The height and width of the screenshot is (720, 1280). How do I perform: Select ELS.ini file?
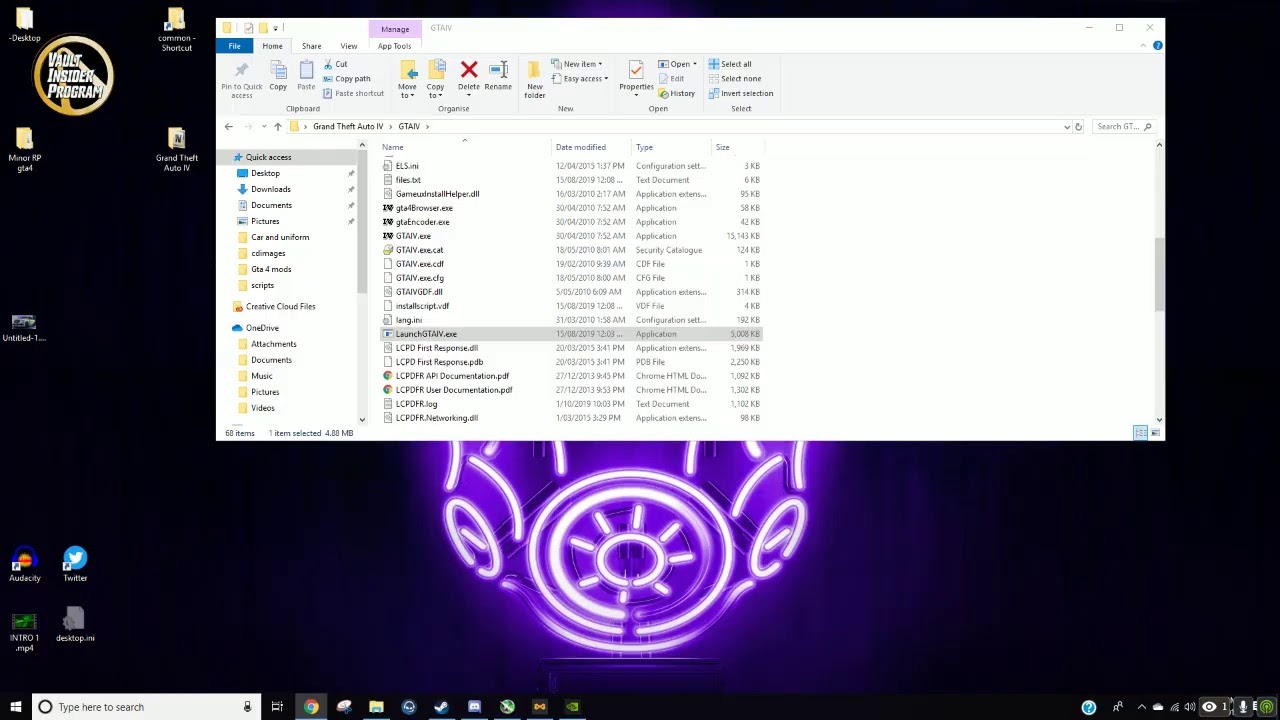407,166
